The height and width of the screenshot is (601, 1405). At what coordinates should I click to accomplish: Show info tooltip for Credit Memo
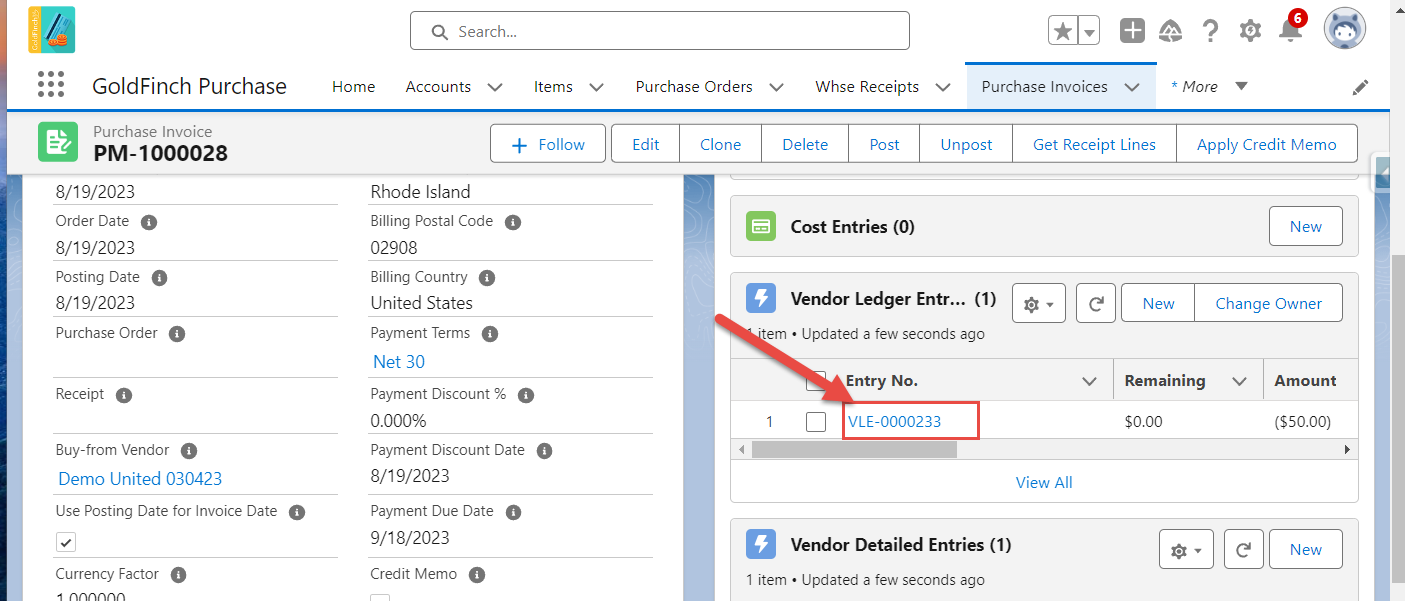pyautogui.click(x=477, y=575)
